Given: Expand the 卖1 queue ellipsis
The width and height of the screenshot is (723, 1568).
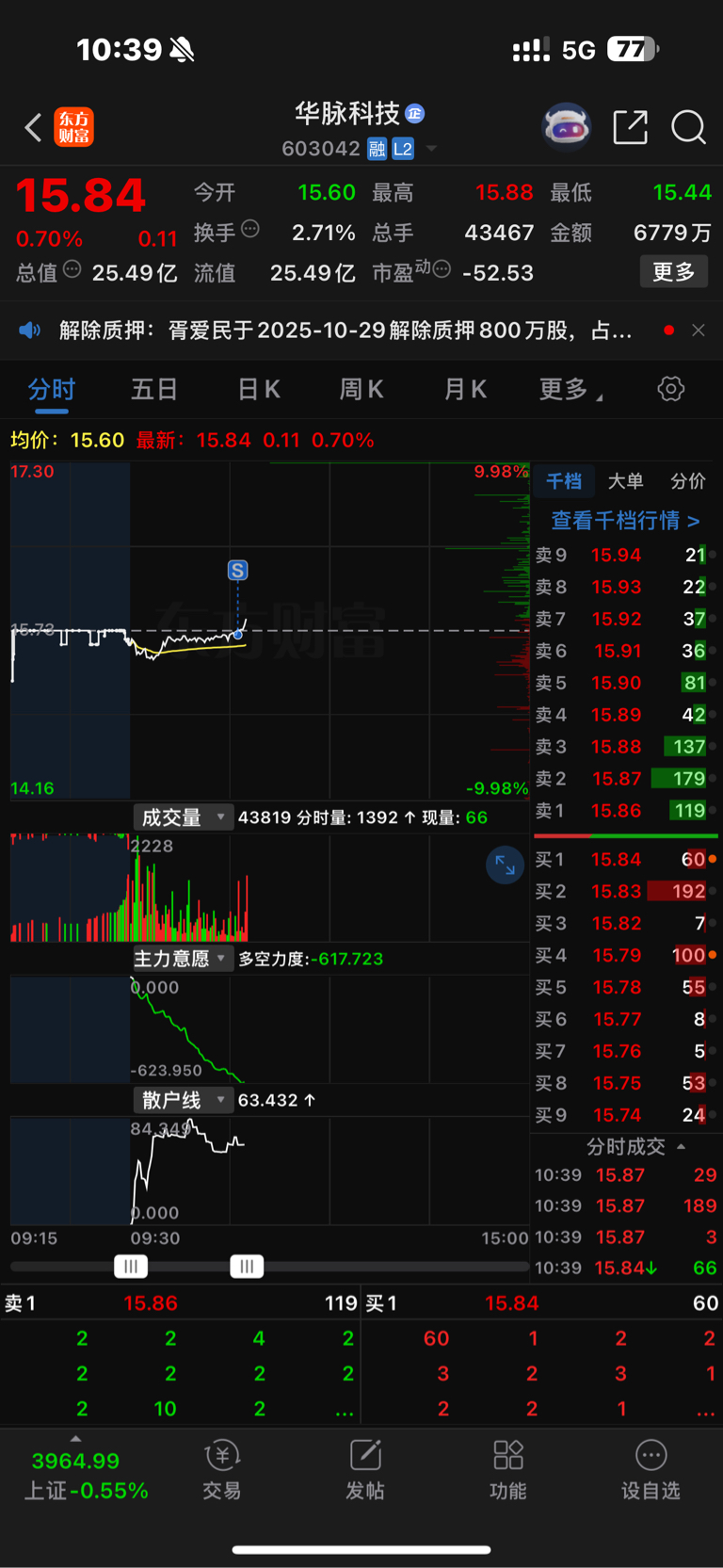Looking at the screenshot, I should pos(345,1410).
